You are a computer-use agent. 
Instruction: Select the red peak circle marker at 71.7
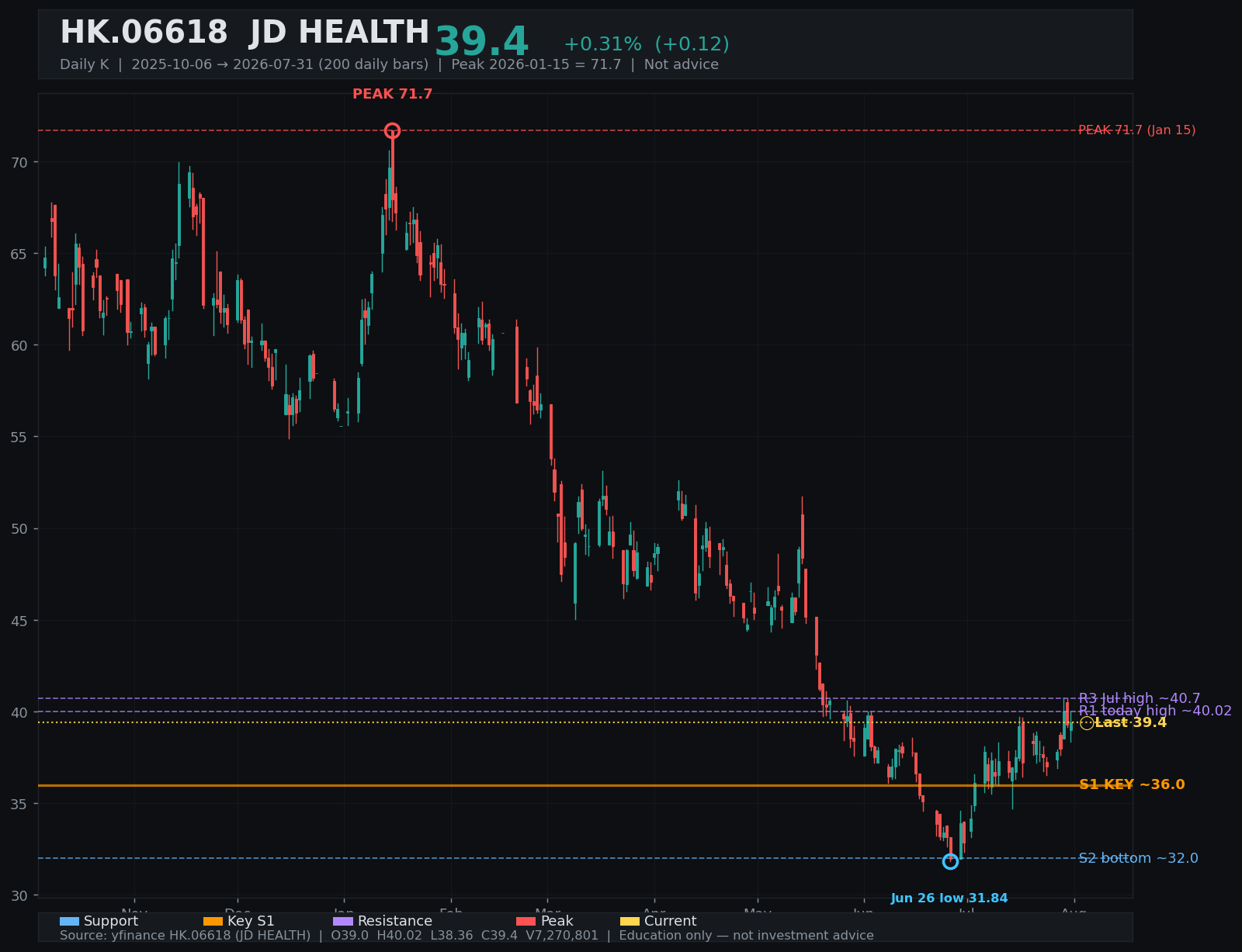click(x=392, y=130)
